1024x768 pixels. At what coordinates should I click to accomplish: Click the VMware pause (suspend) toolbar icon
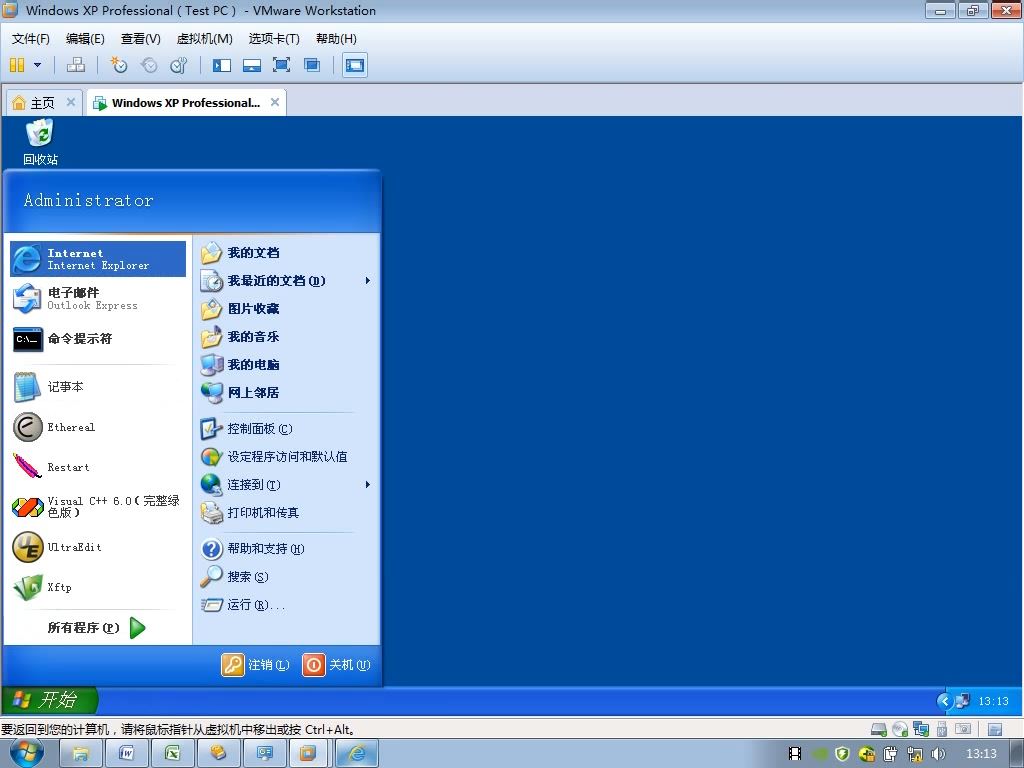point(17,65)
